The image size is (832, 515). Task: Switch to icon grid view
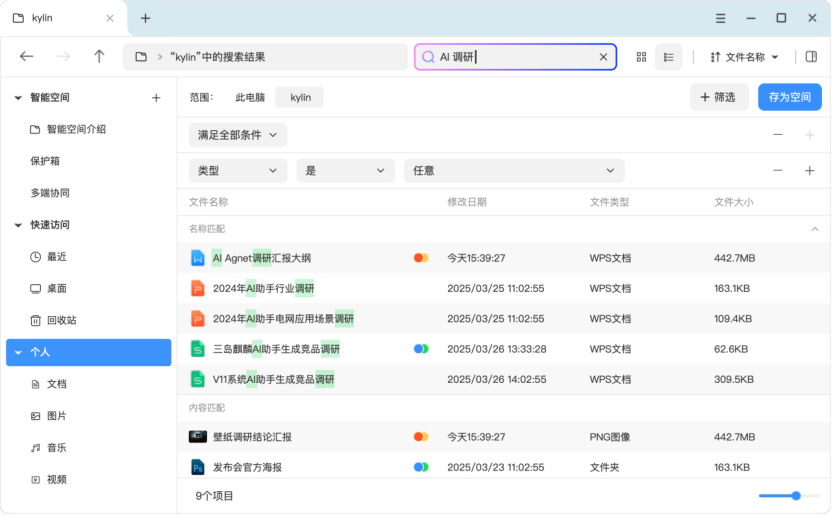(641, 57)
